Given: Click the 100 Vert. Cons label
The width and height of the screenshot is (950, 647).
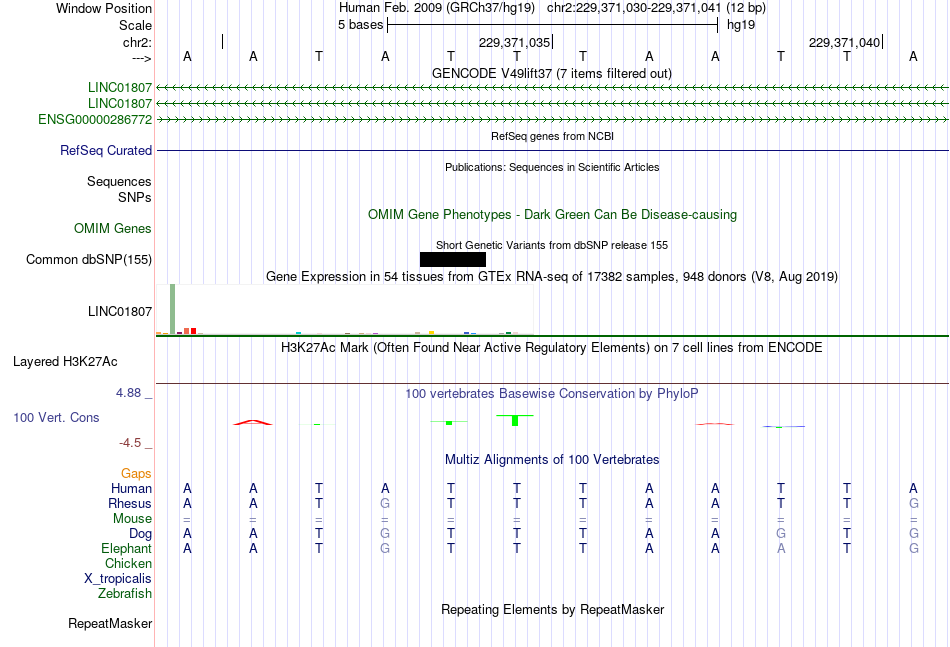Looking at the screenshot, I should [x=56, y=417].
